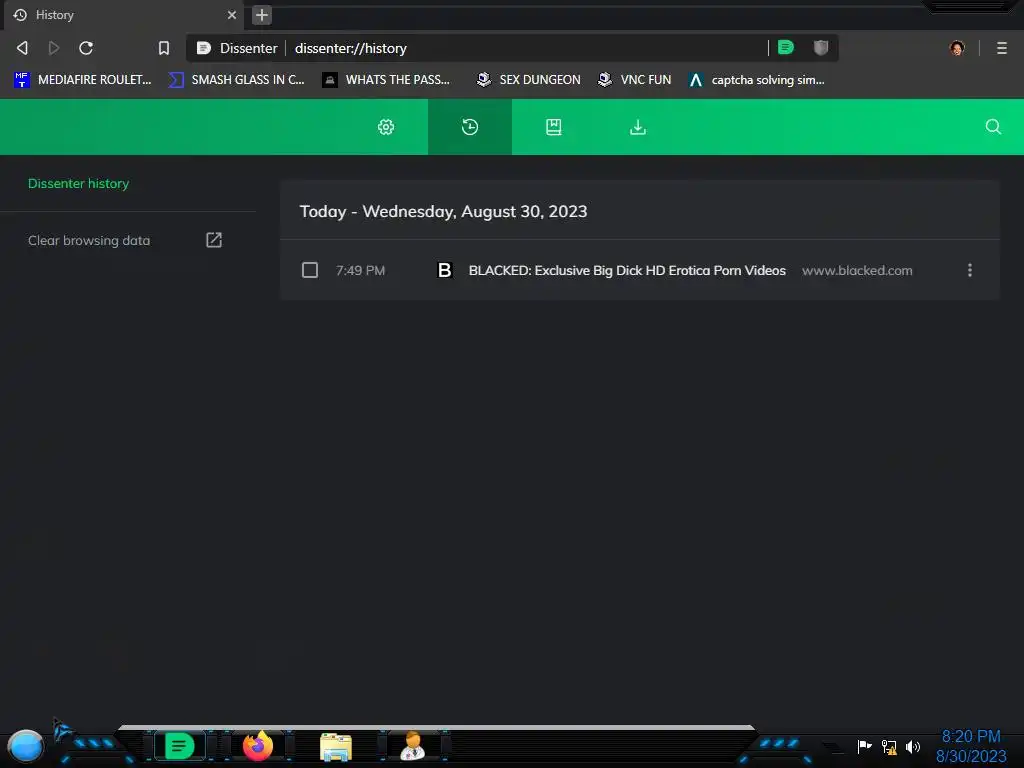
Task: Click the www.blacked.com domain text
Action: click(x=857, y=270)
